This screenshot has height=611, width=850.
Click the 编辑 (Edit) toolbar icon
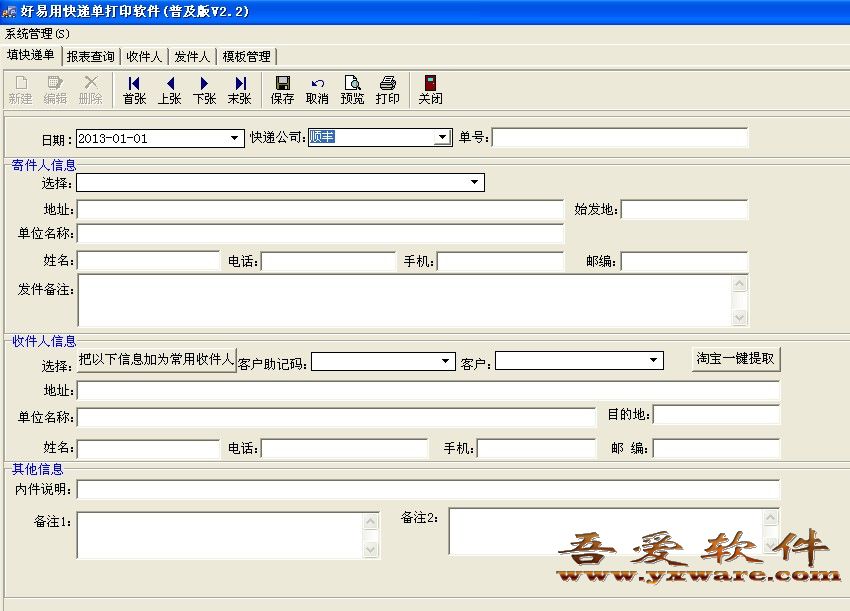point(55,89)
